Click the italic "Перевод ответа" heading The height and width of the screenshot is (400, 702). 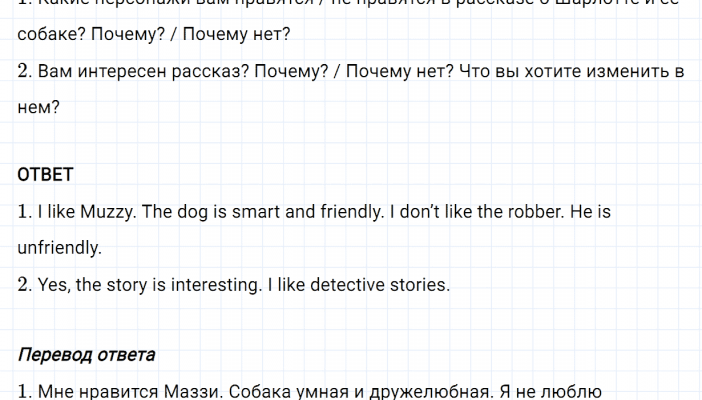[86, 355]
